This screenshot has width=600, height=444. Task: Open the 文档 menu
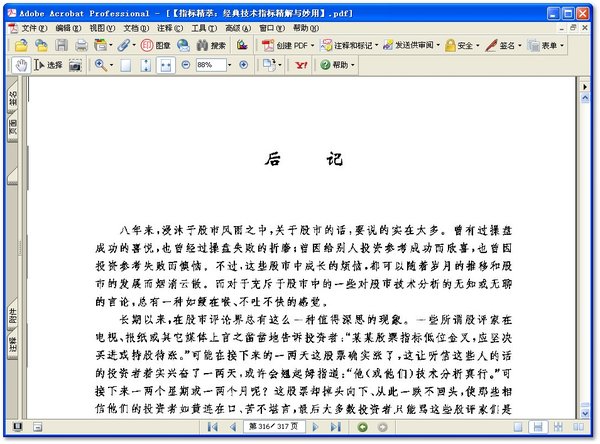136,28
